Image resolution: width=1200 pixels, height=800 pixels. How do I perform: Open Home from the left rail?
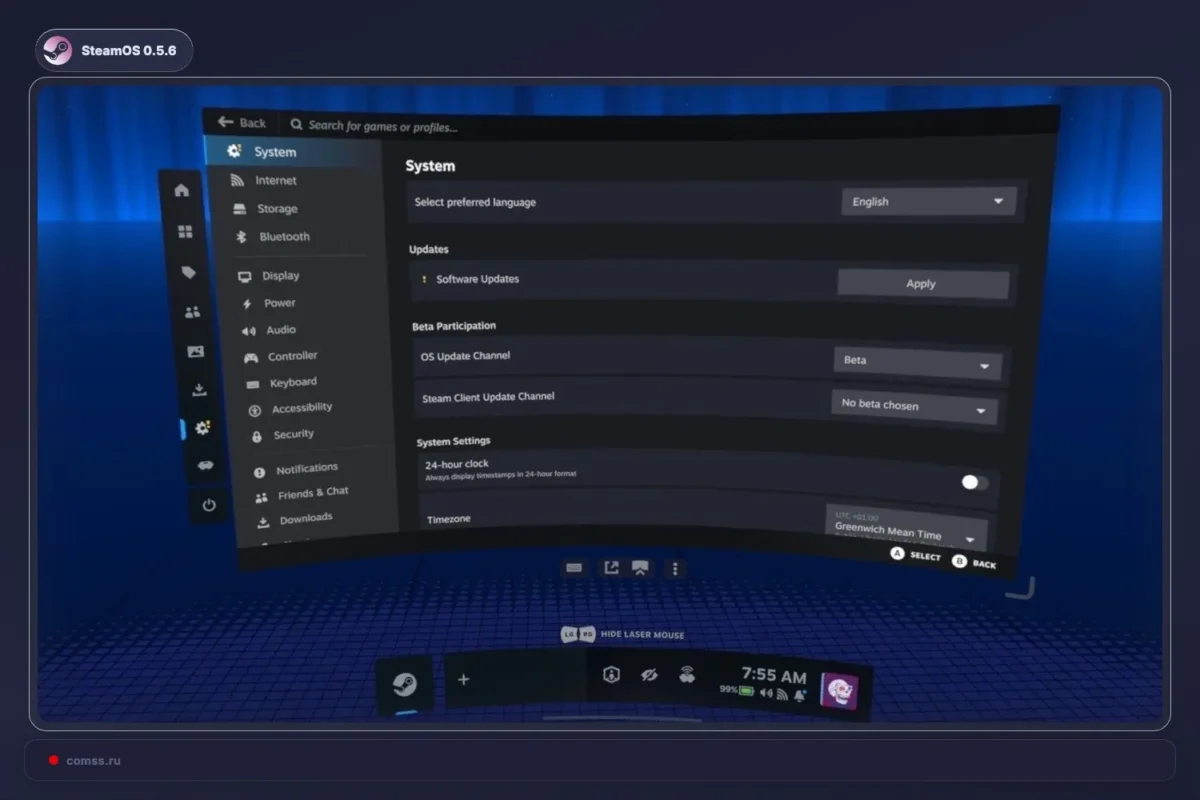[x=182, y=190]
